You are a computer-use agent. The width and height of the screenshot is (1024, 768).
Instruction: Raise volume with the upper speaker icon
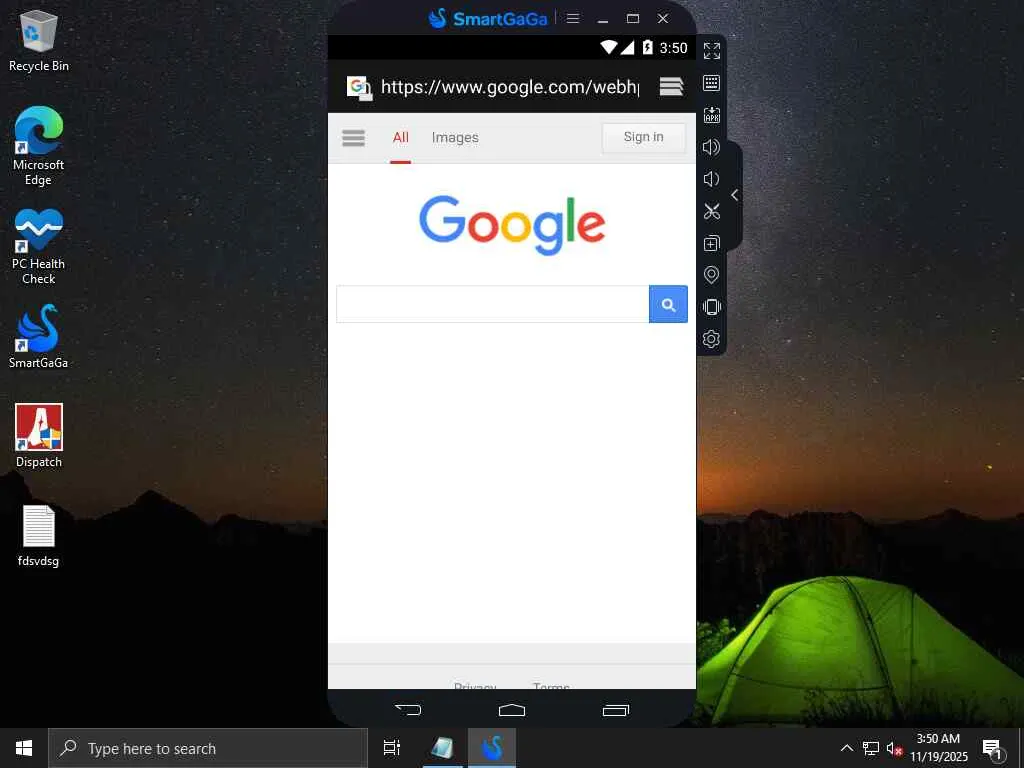coord(711,147)
